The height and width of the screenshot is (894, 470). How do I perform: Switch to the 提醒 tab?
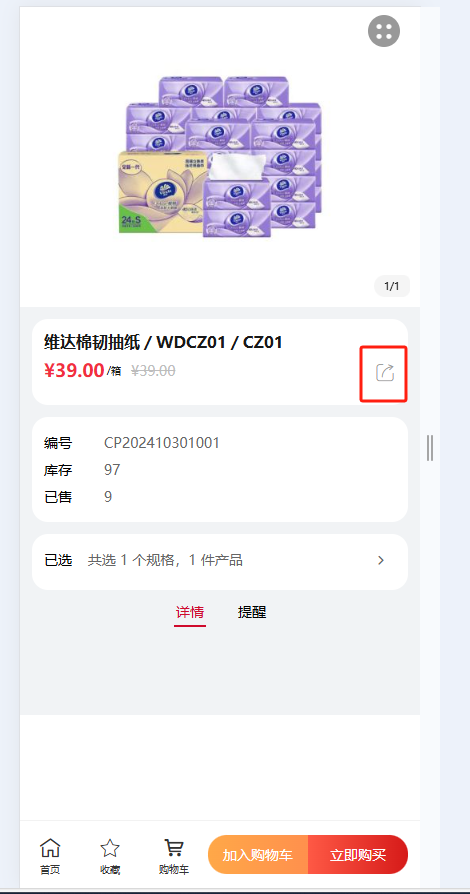pos(252,613)
